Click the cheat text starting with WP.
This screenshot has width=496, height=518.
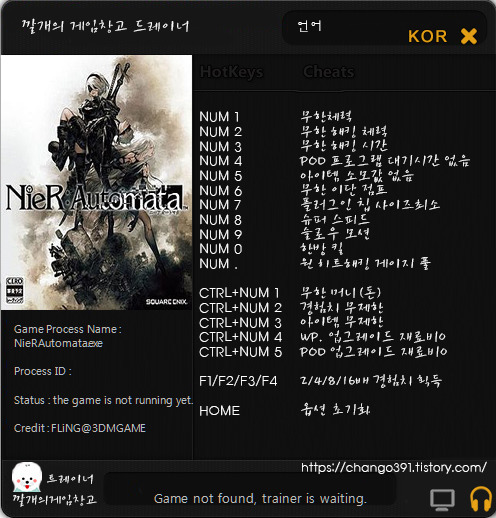pos(373,337)
